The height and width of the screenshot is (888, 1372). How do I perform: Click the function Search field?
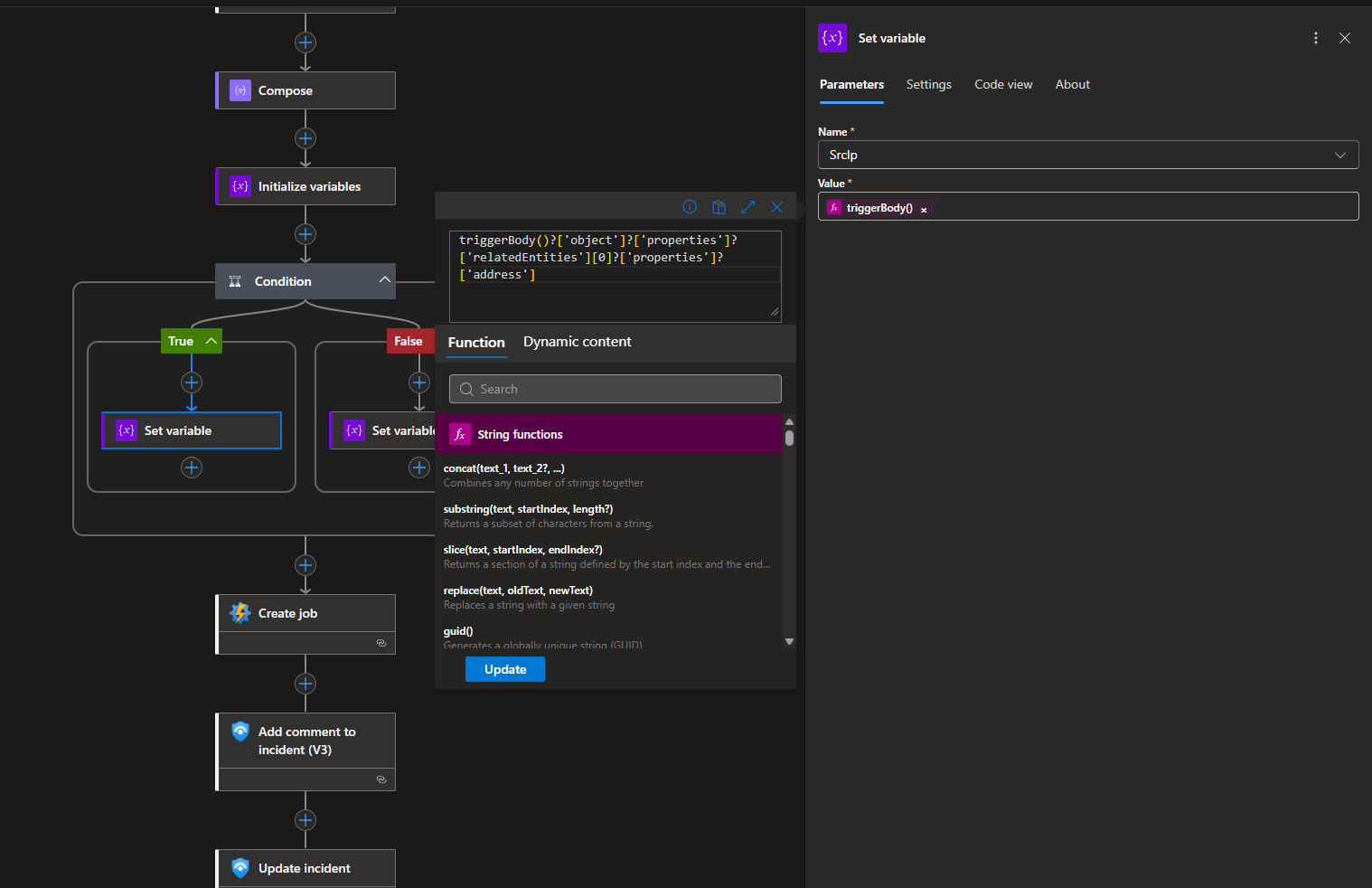615,389
